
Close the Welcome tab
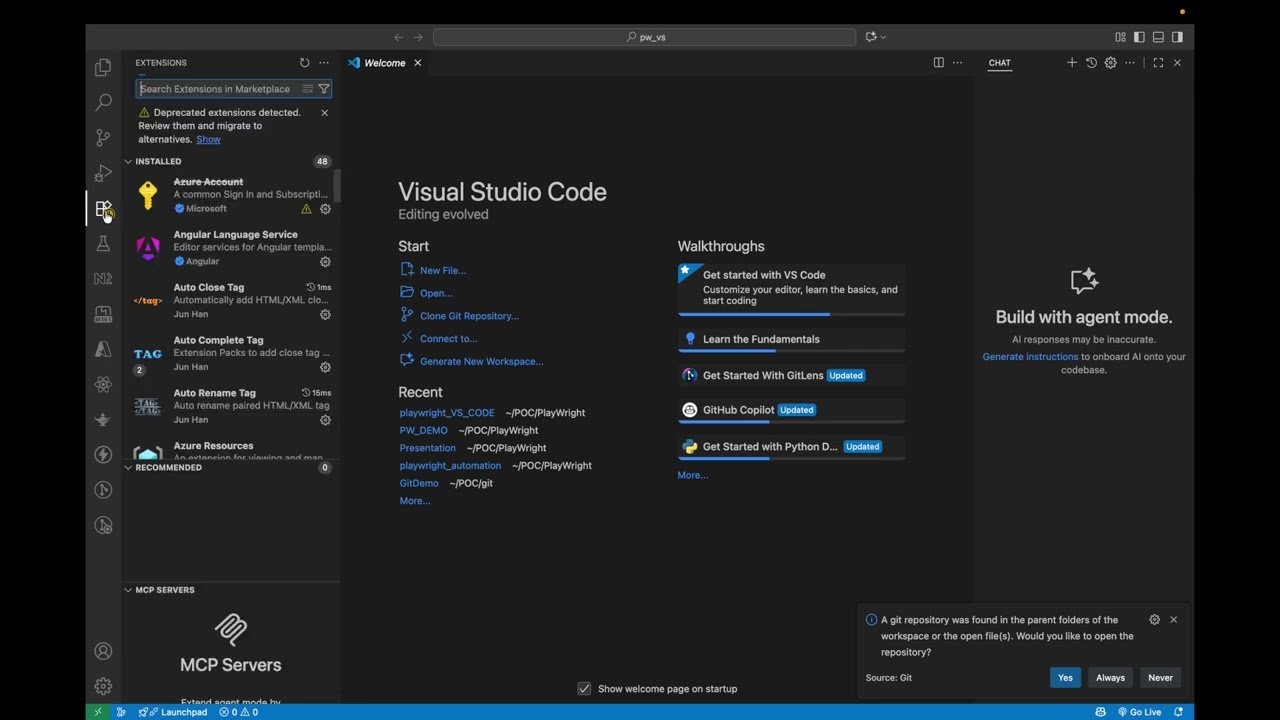coord(417,63)
